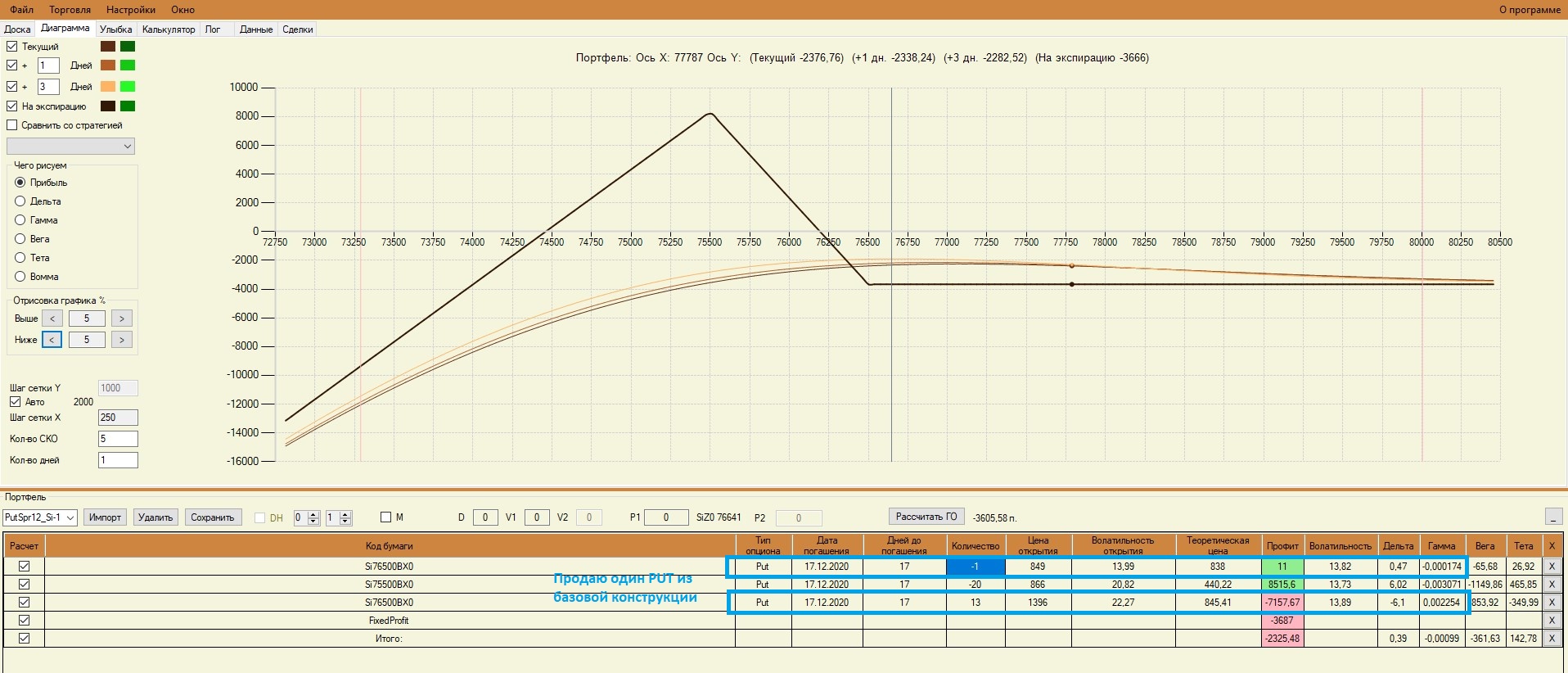This screenshot has height=673, width=1568.
Task: Toggle the +3 Дней curve checkbox
Action: 12,87
